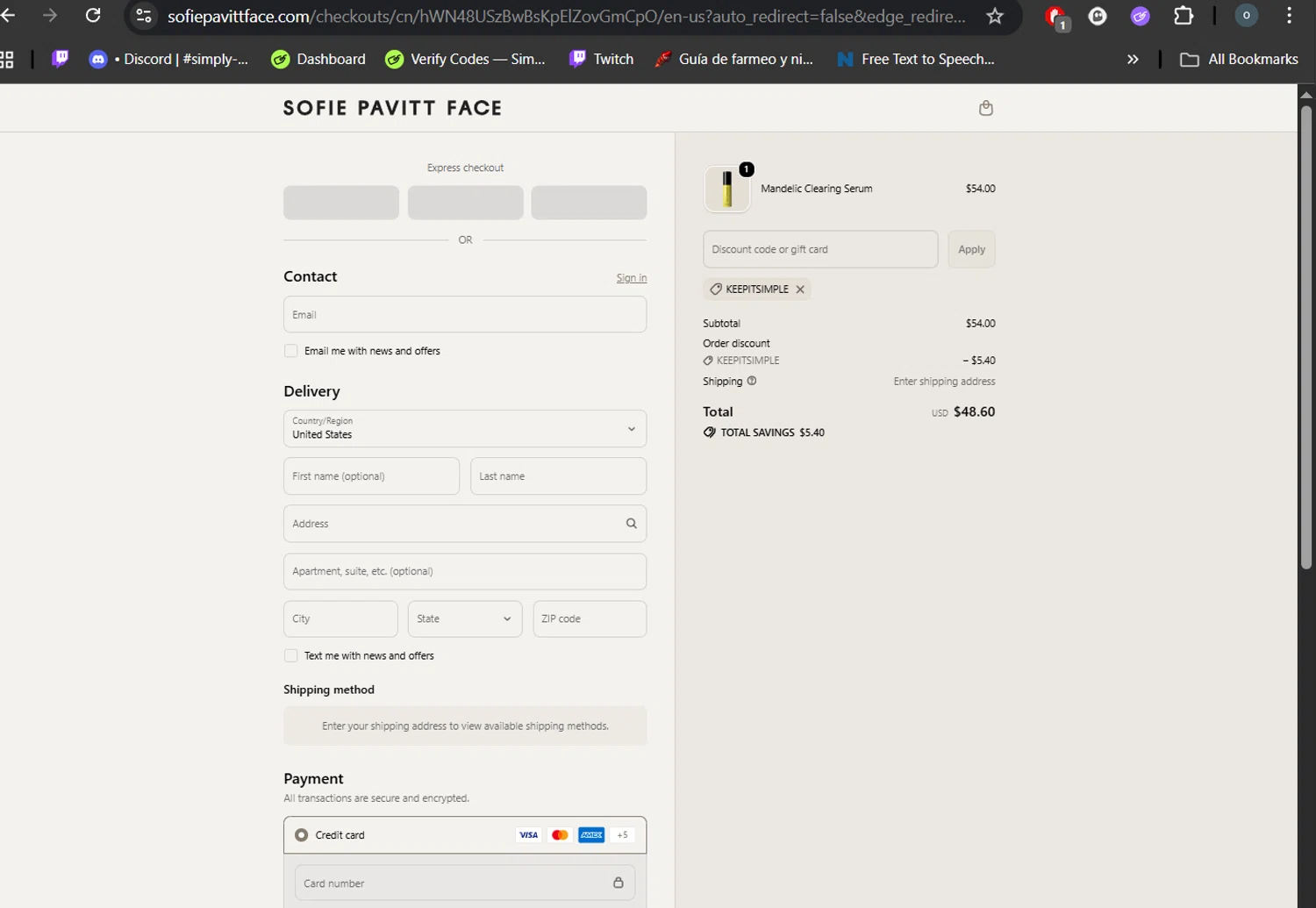The height and width of the screenshot is (908, 1316).
Task: Focus the City field
Action: click(340, 618)
